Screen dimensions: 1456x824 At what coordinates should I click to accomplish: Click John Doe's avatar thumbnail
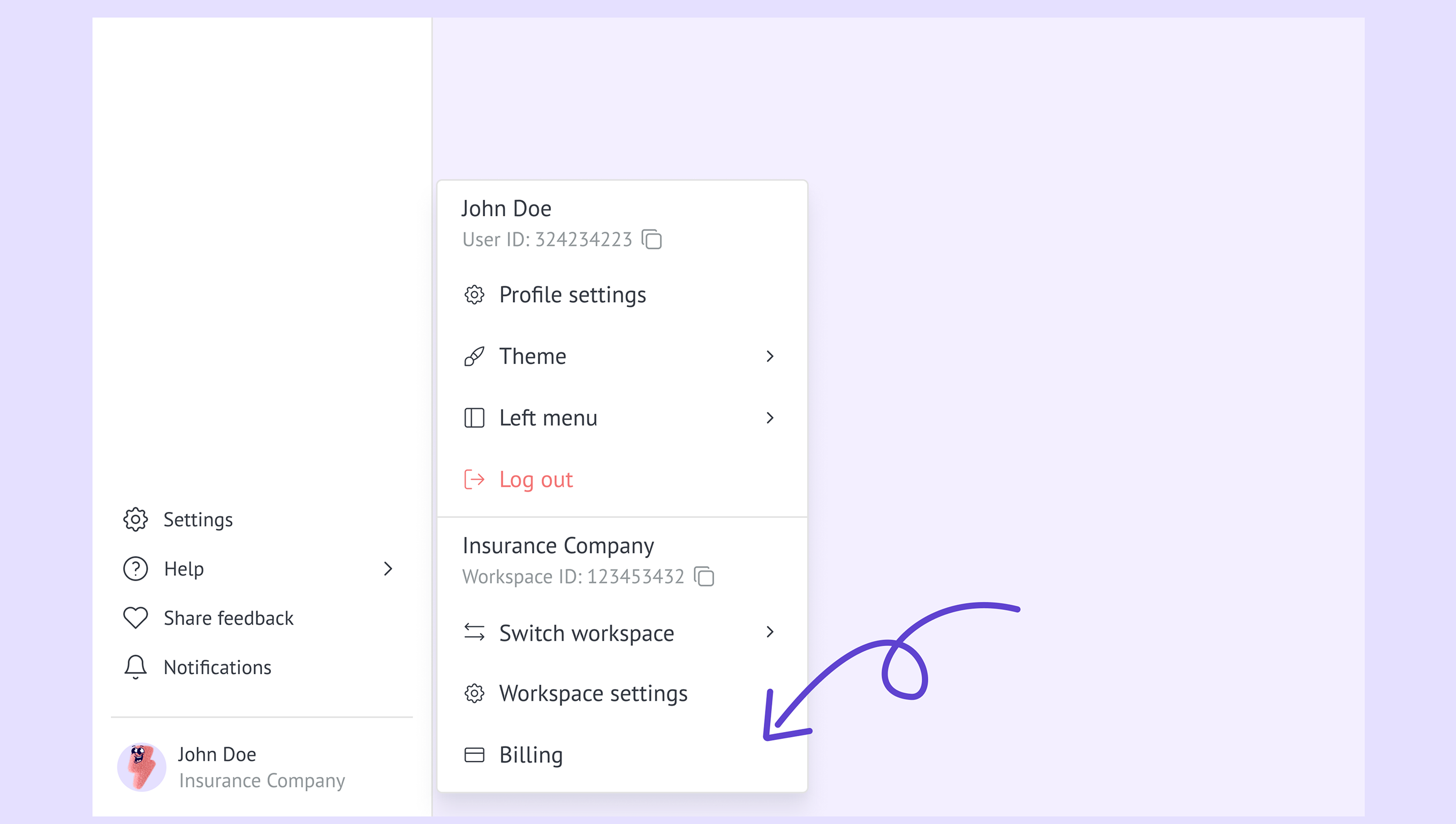pos(141,767)
